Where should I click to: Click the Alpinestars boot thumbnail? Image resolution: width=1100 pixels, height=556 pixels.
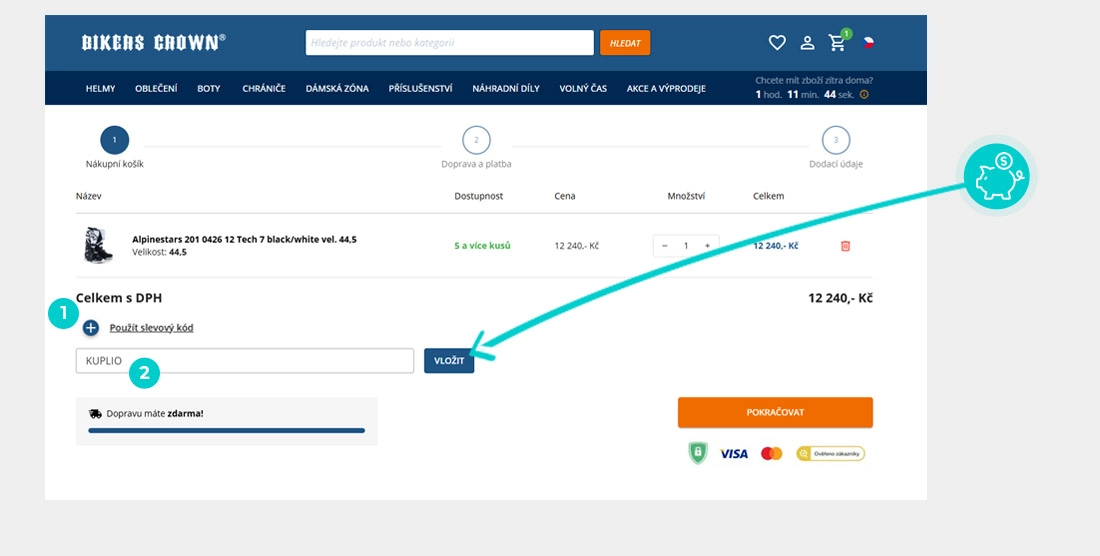[x=98, y=245]
